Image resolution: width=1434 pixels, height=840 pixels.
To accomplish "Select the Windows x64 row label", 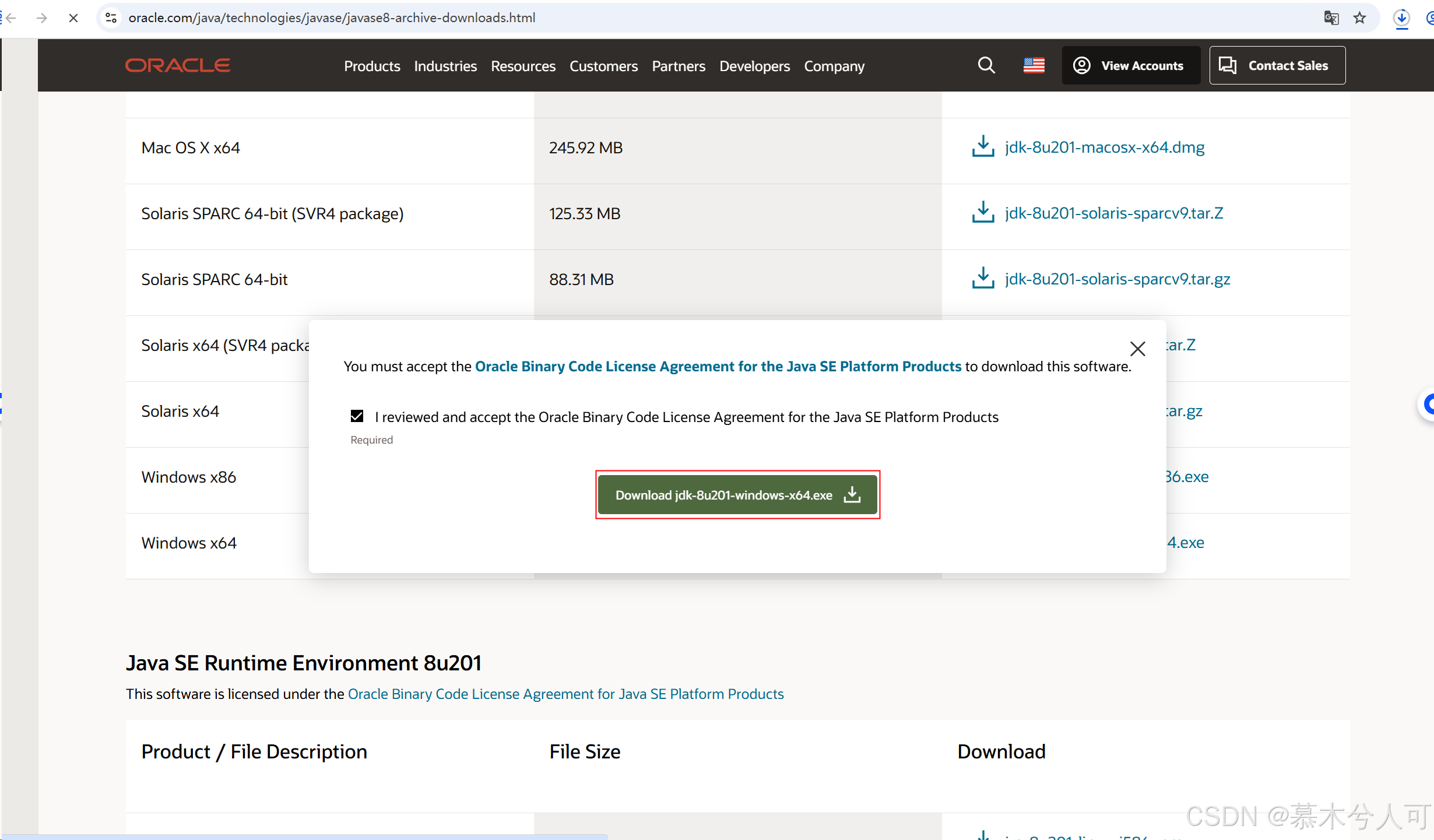I will click(189, 543).
